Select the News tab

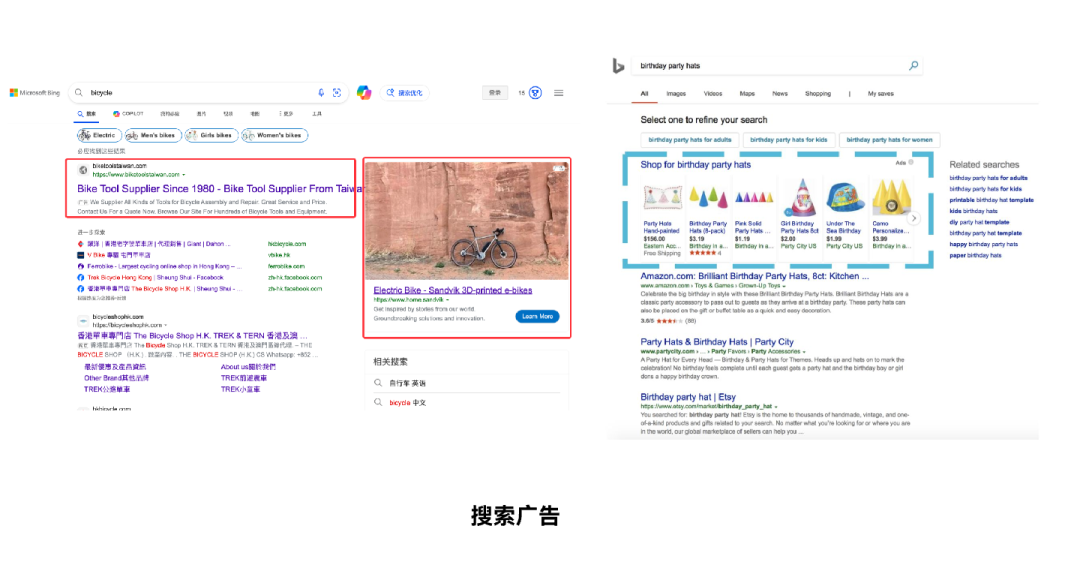click(780, 94)
